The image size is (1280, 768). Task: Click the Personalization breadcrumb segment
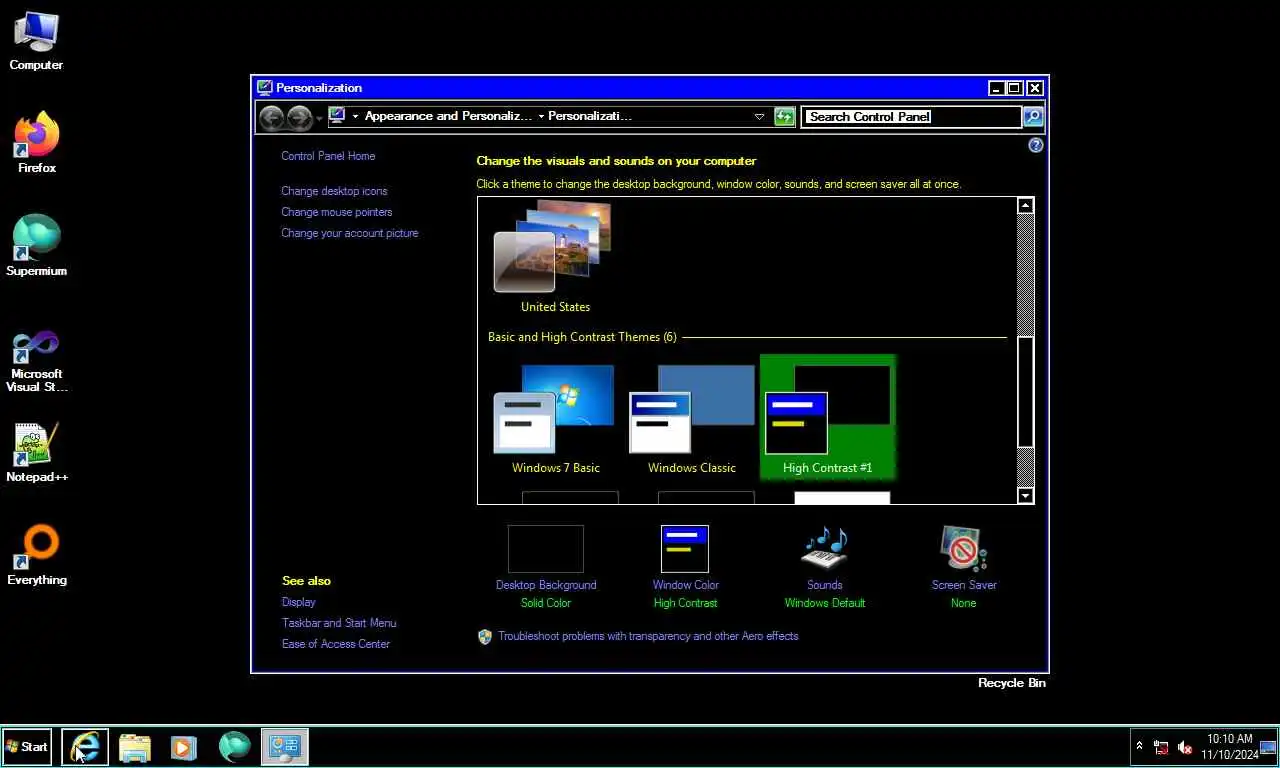pyautogui.click(x=590, y=116)
